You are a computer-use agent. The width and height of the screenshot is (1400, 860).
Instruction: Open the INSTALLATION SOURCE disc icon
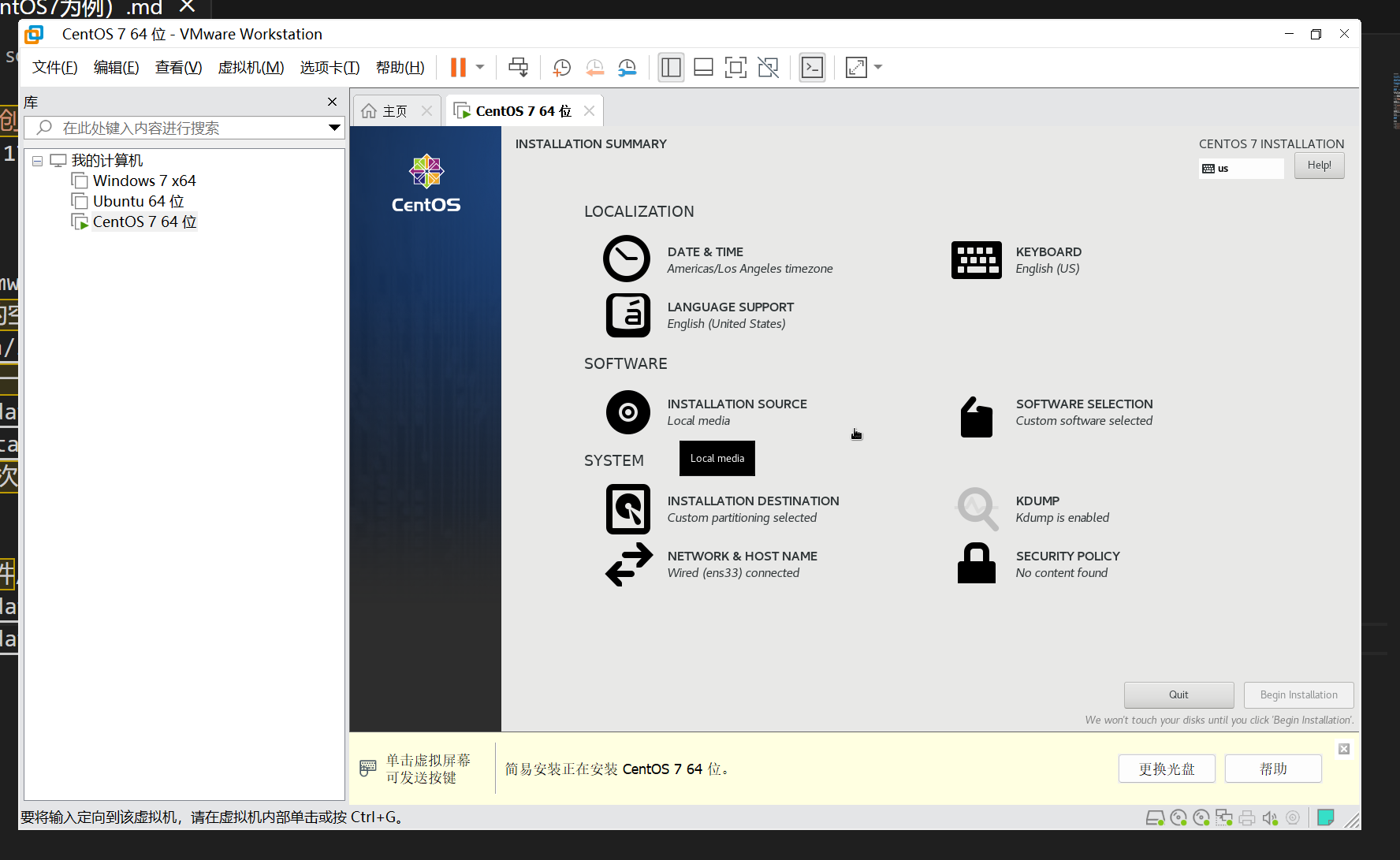[628, 412]
